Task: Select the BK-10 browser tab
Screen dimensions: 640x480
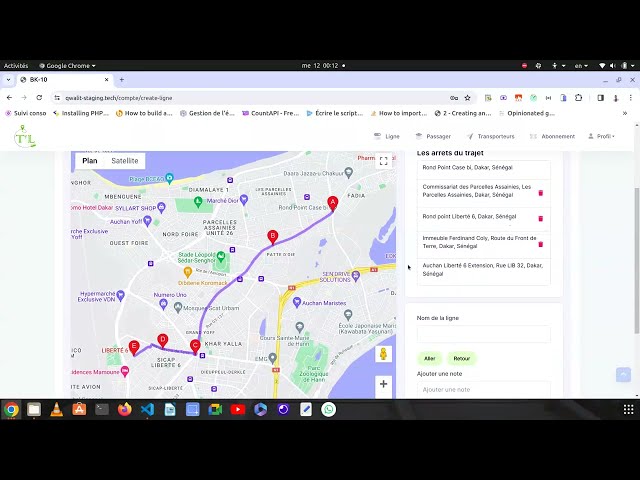Action: click(x=64, y=80)
